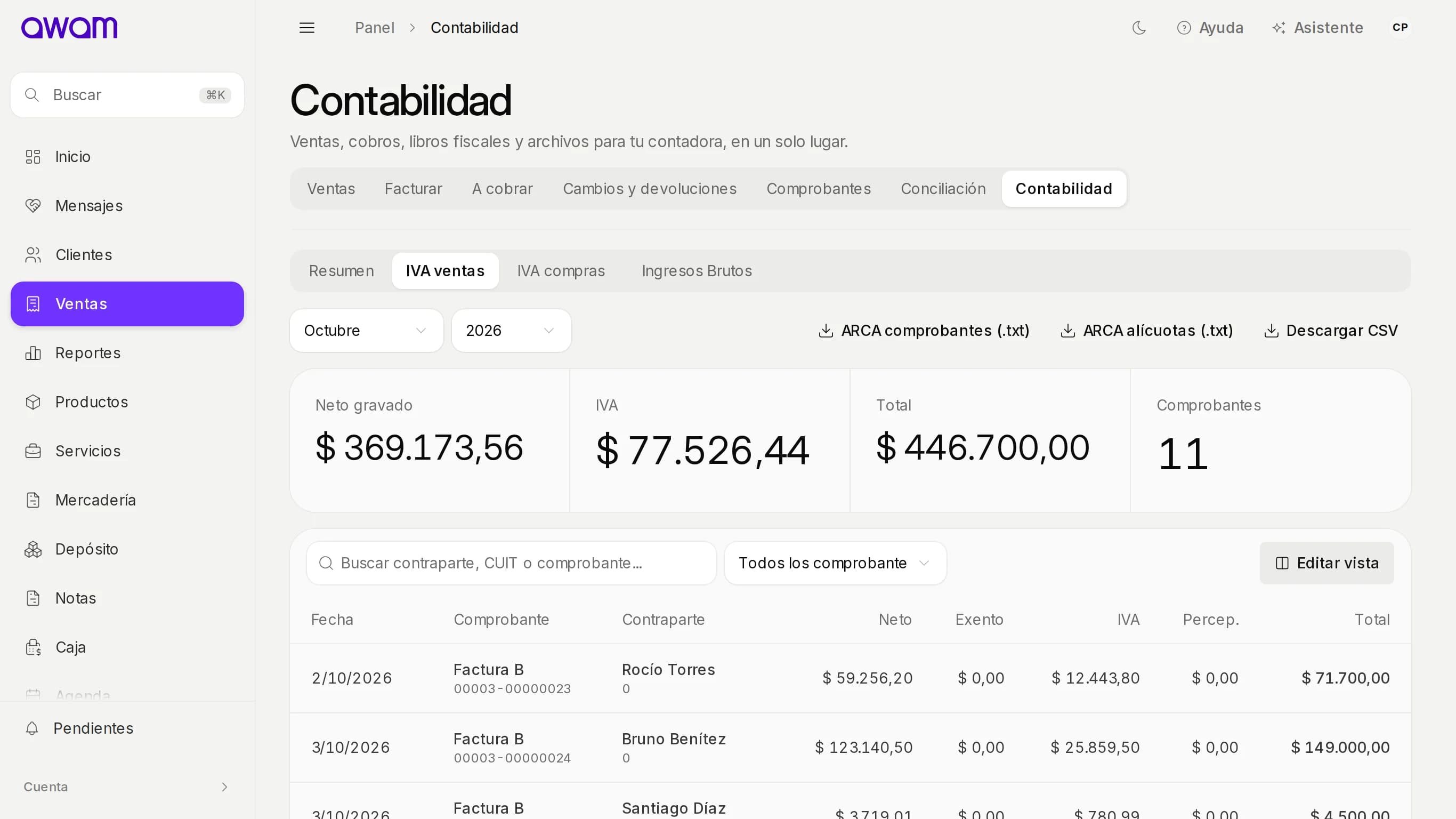Open the Octubre month dropdown
Image resolution: width=1456 pixels, height=819 pixels.
[x=366, y=331]
